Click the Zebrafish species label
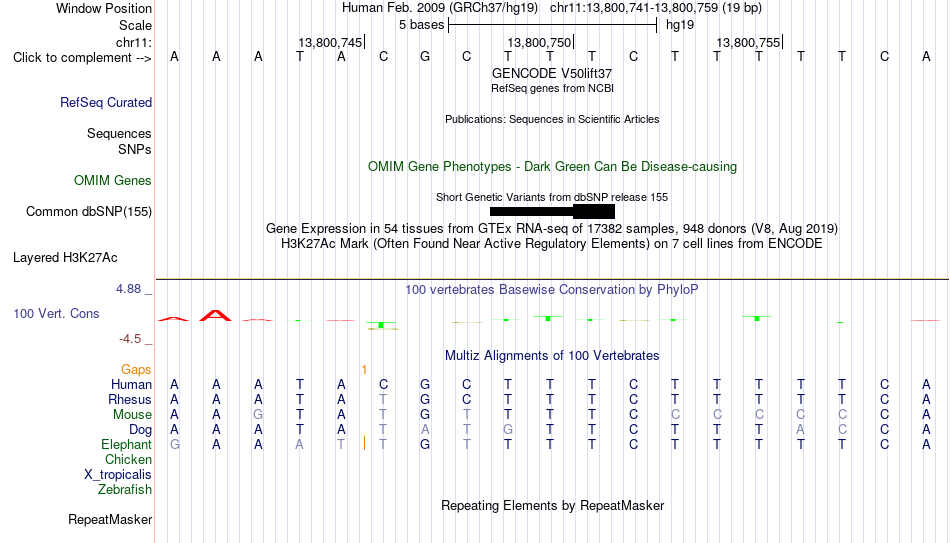950x543 pixels. coord(125,490)
